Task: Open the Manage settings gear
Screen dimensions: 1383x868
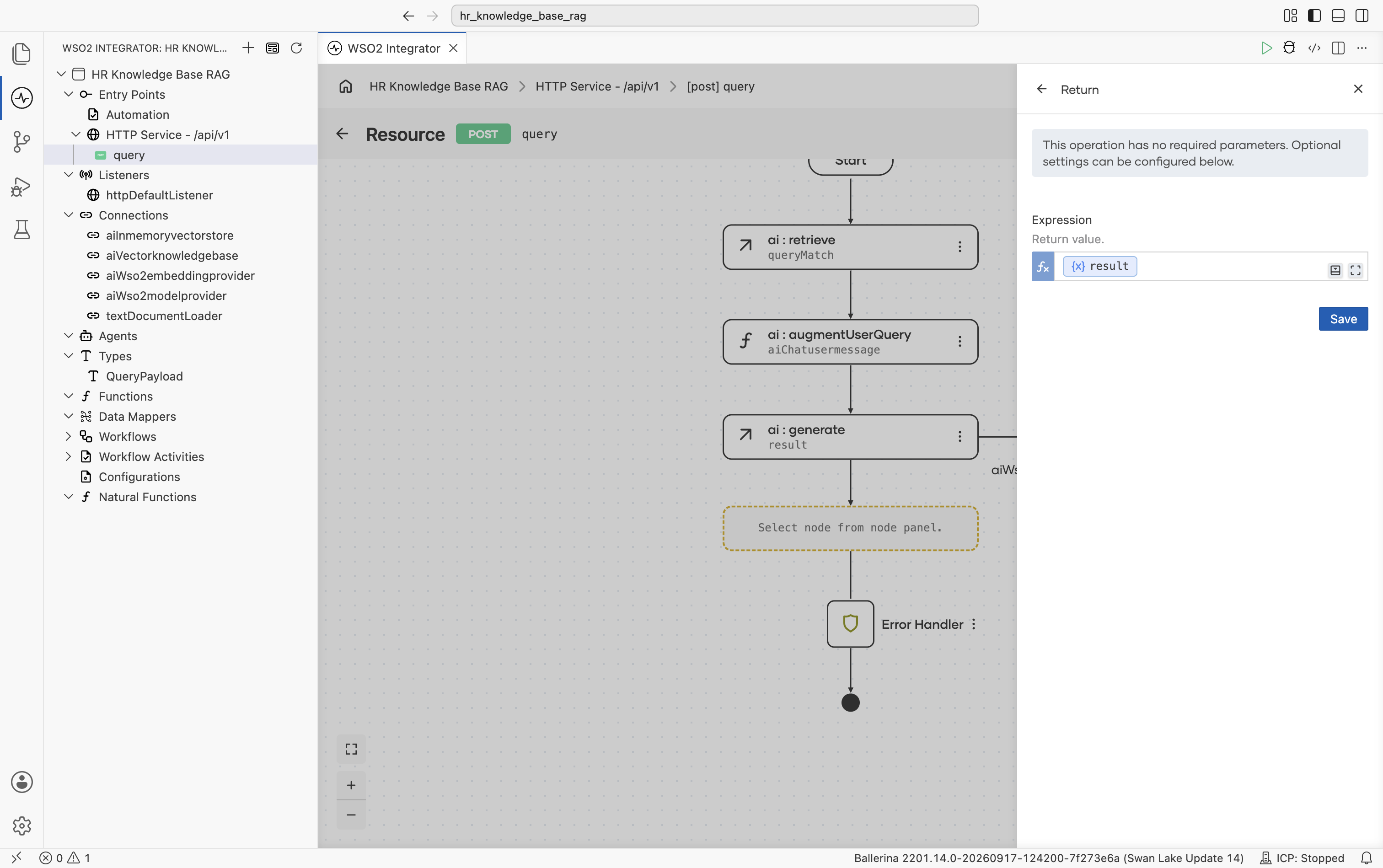Action: (21, 825)
